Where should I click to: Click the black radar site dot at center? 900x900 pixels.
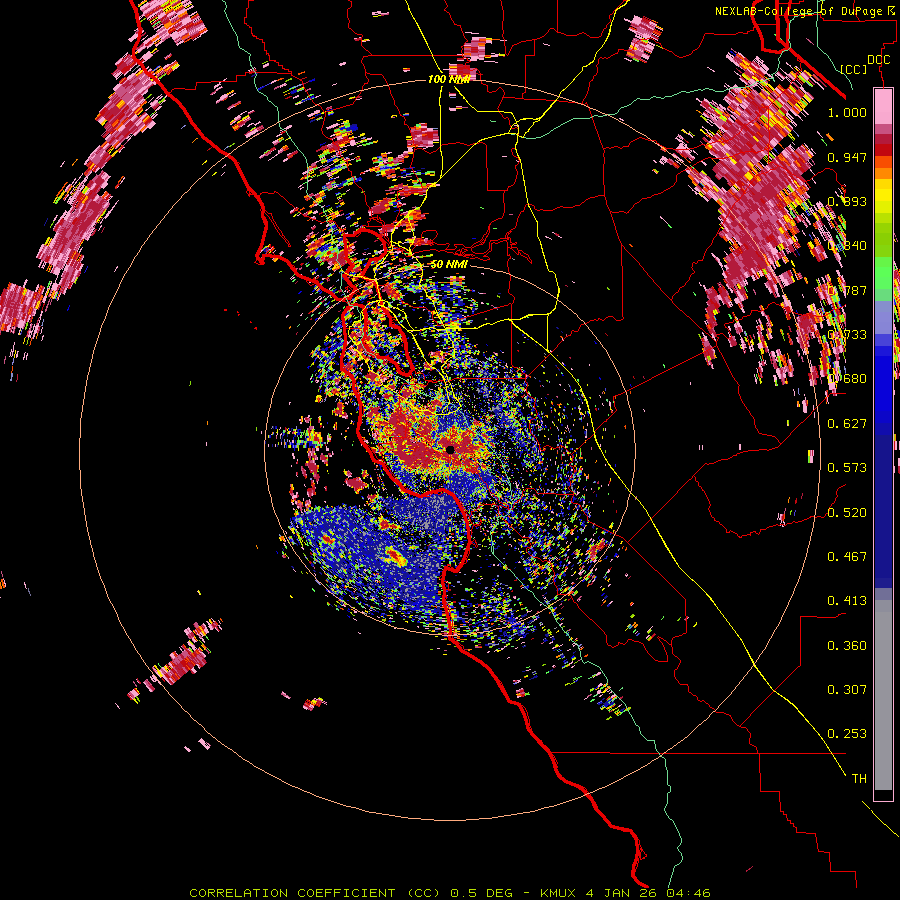coord(451,449)
